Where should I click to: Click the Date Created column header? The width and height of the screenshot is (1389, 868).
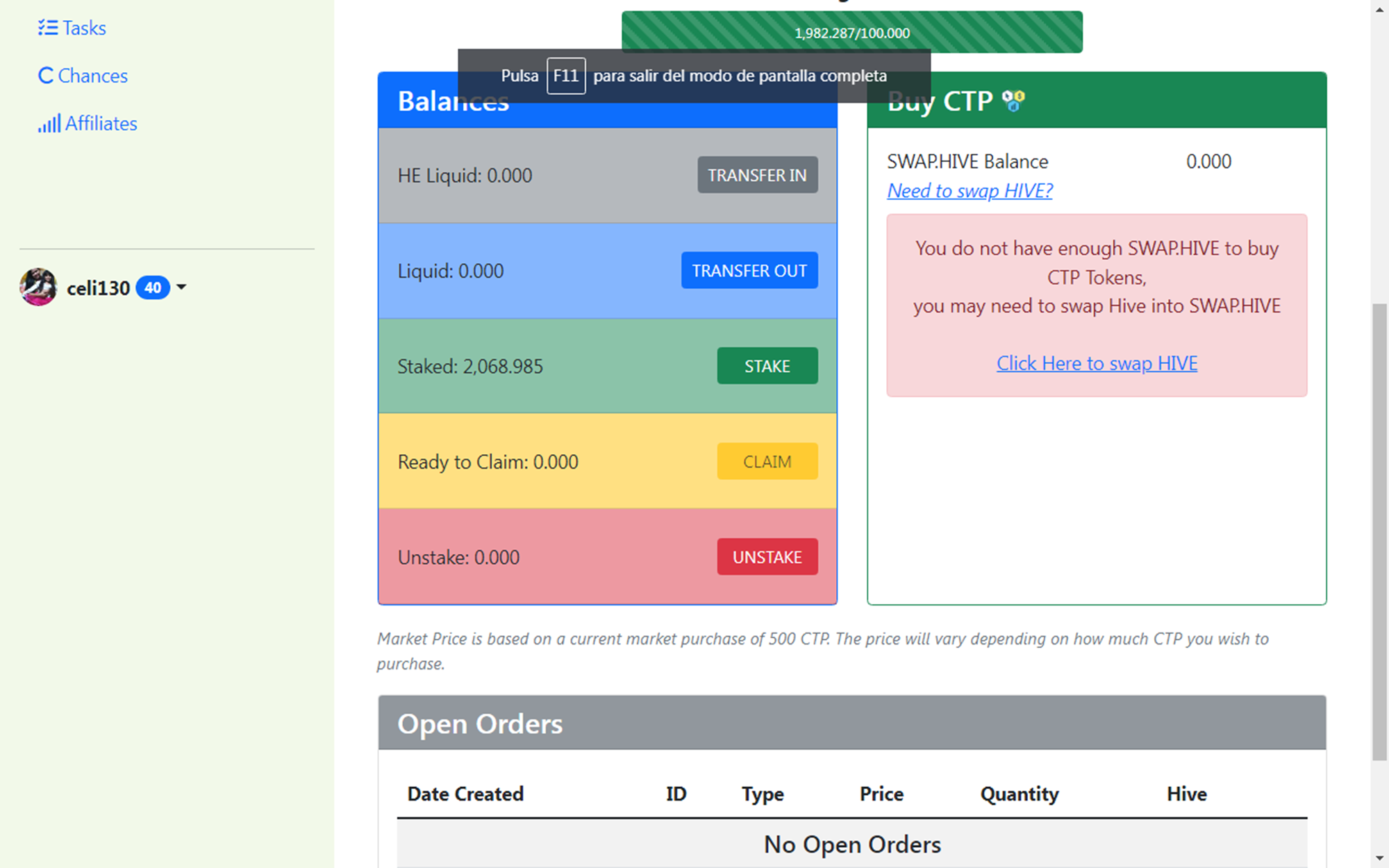pos(465,794)
